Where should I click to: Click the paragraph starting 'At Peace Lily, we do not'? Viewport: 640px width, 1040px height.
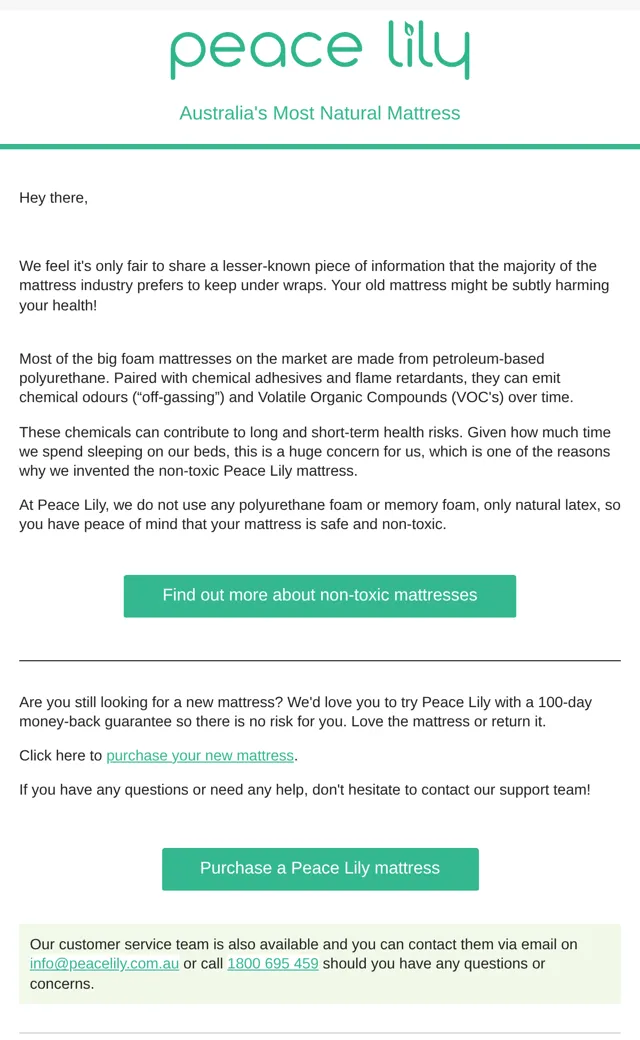(x=320, y=515)
